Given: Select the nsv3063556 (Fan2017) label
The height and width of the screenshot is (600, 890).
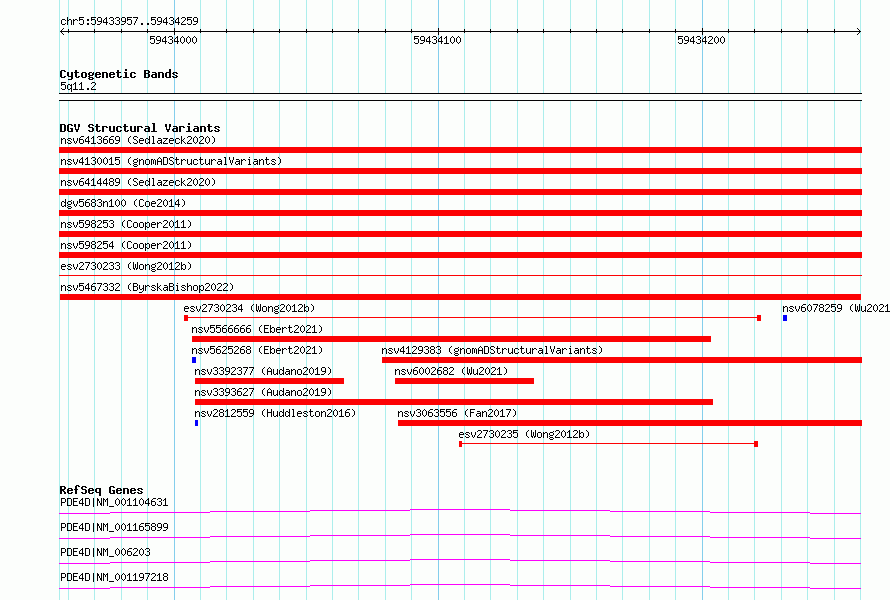Looking at the screenshot, I should tap(457, 413).
